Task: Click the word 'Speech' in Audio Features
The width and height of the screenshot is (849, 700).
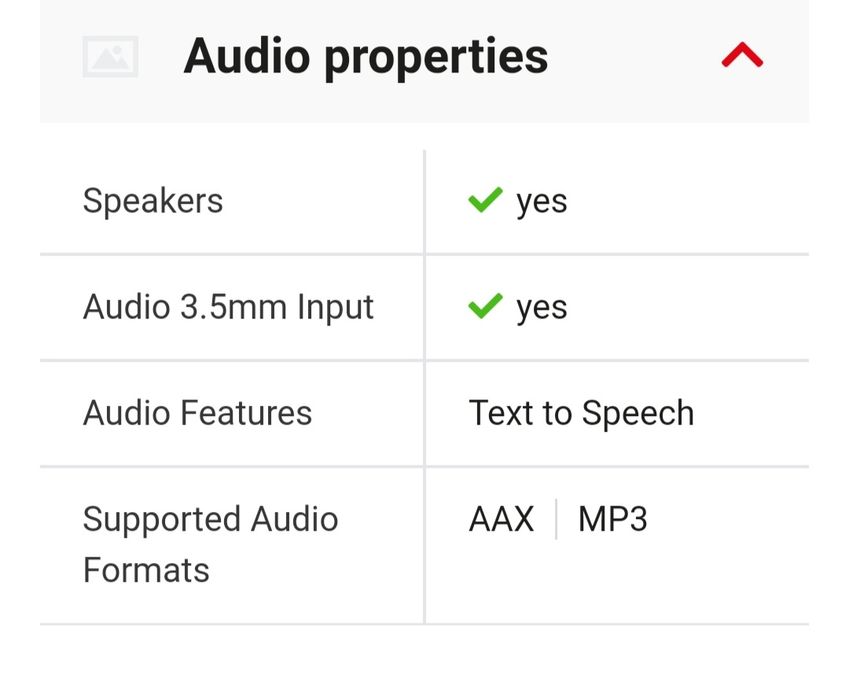Action: pos(637,414)
